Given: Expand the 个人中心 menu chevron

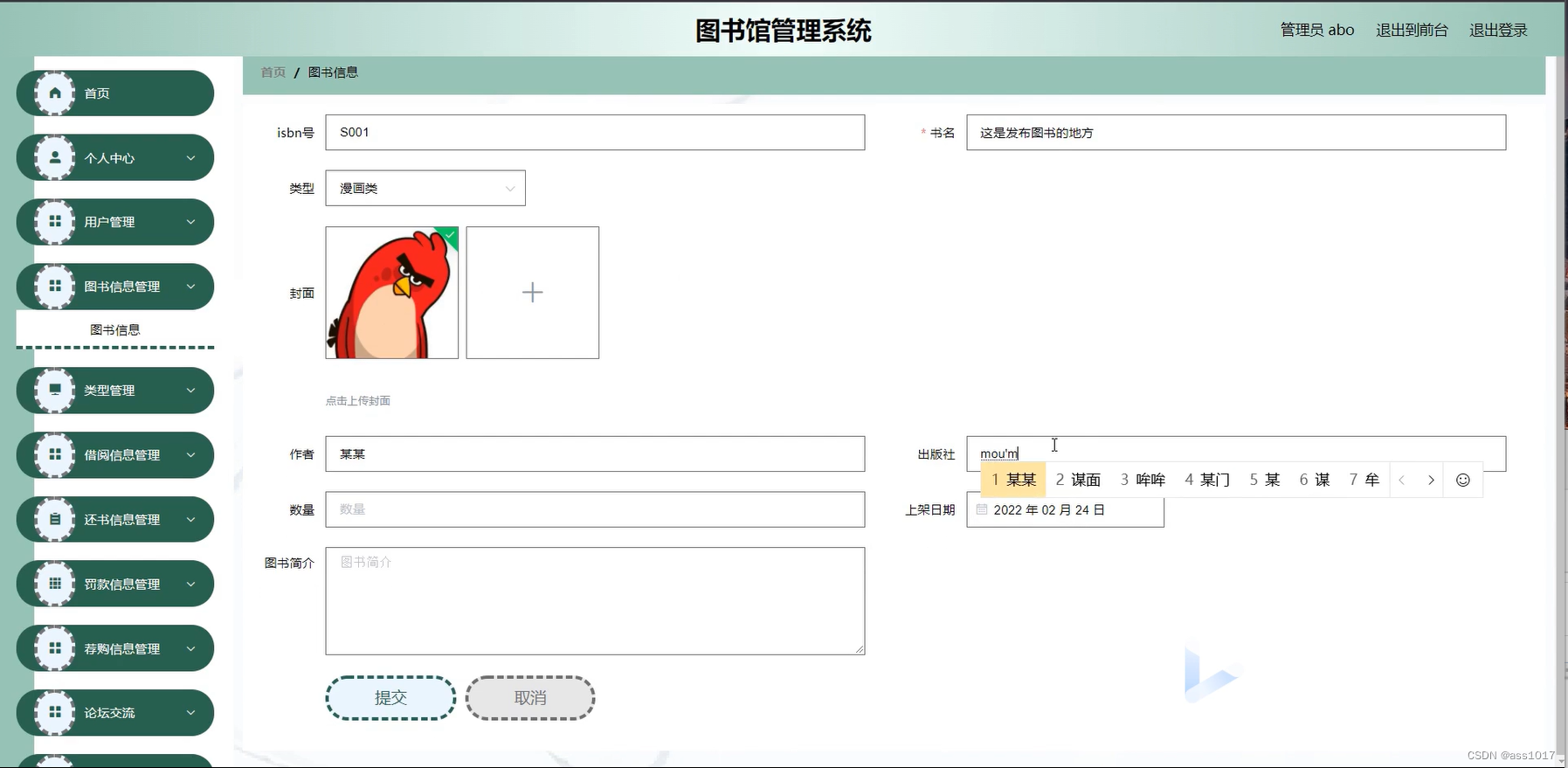Looking at the screenshot, I should click(190, 158).
